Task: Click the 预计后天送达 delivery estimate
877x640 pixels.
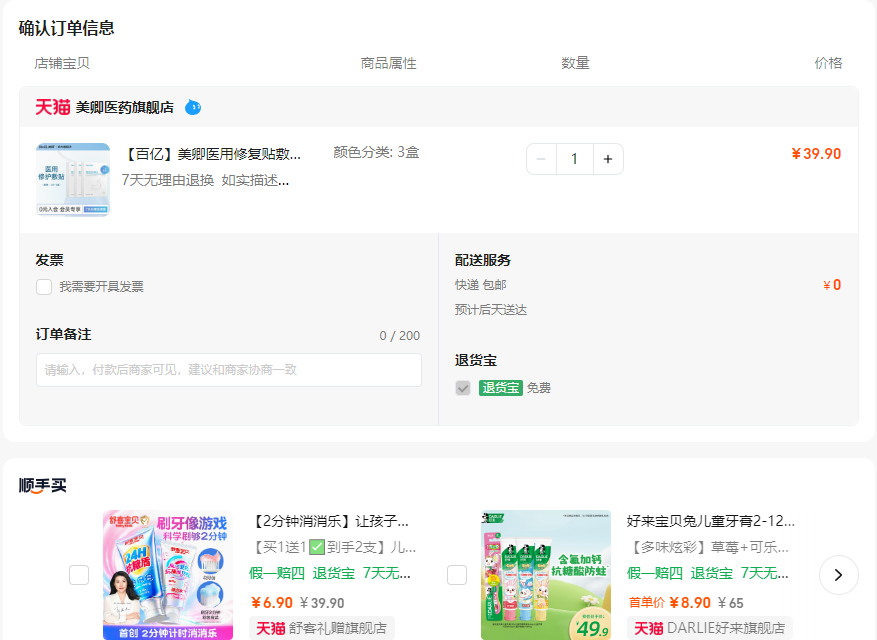Action: pos(491,310)
